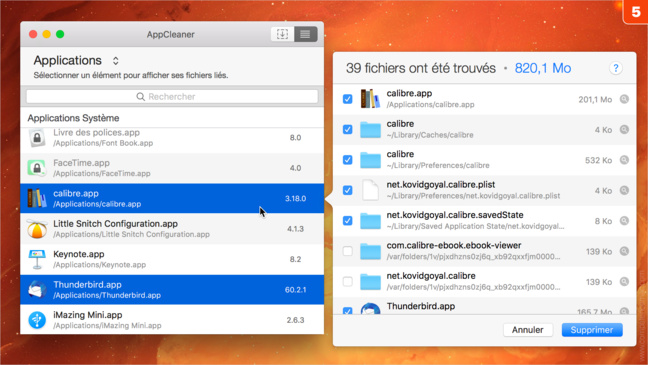Click the net.kovidgoyal.calibre folder icon
This screenshot has height=365, width=648.
tap(370, 282)
